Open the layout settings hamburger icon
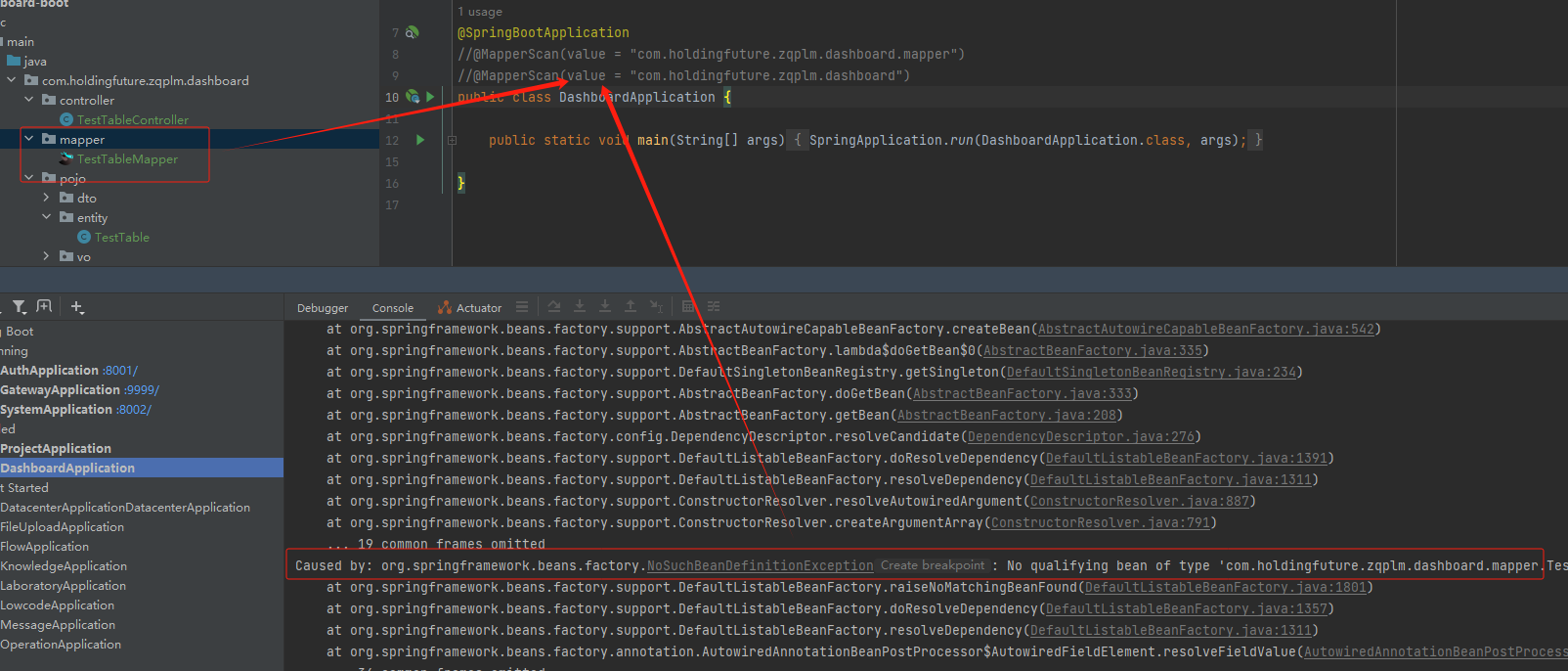 pos(522,306)
